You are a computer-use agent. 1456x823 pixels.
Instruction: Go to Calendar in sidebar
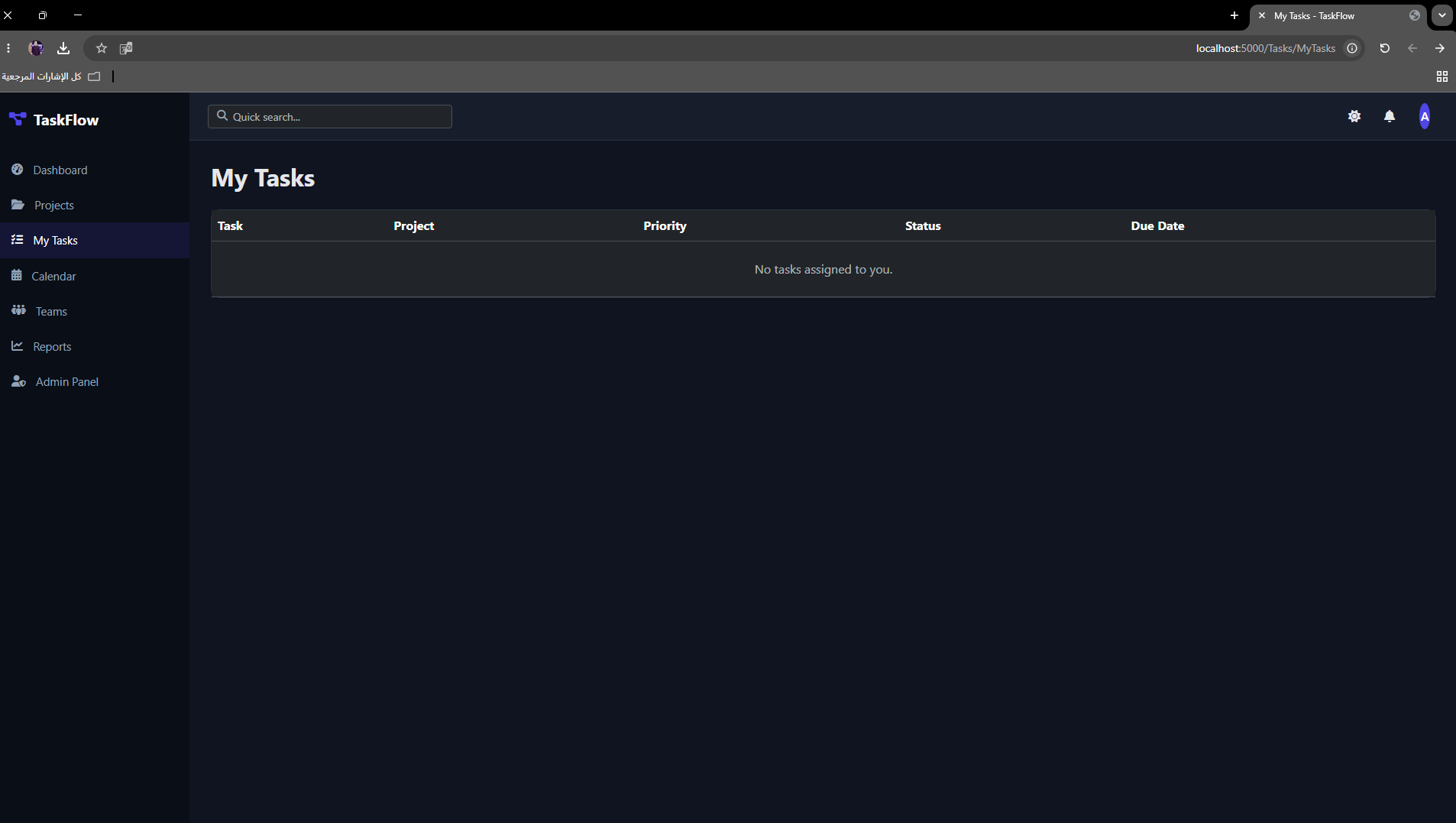click(95, 276)
